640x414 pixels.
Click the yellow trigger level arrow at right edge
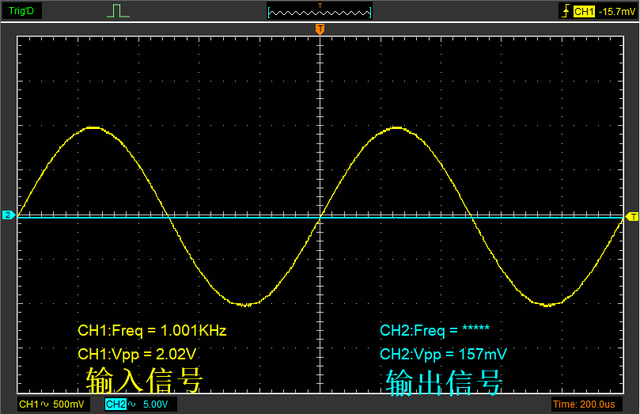(631, 216)
